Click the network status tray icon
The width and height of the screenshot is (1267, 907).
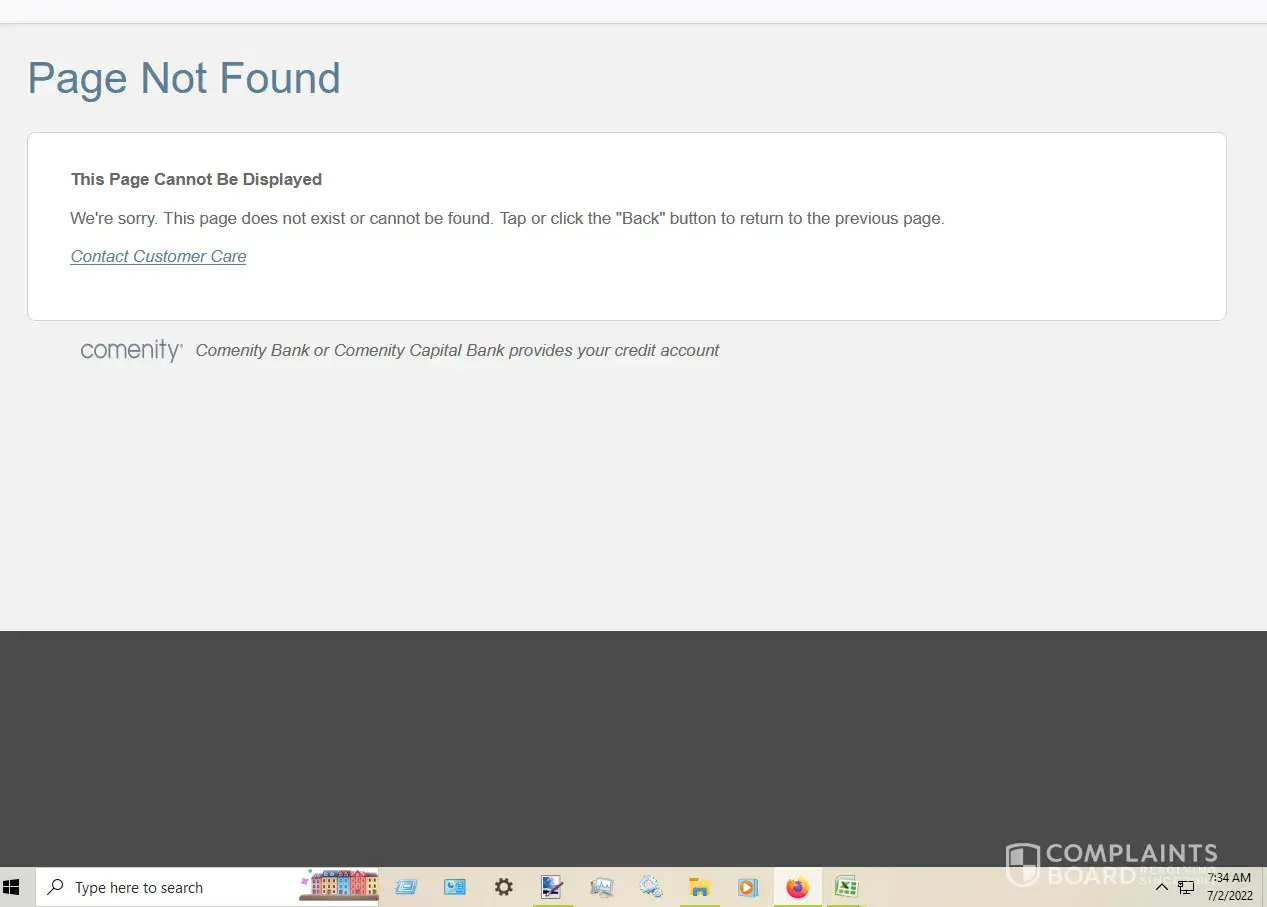(x=1186, y=887)
